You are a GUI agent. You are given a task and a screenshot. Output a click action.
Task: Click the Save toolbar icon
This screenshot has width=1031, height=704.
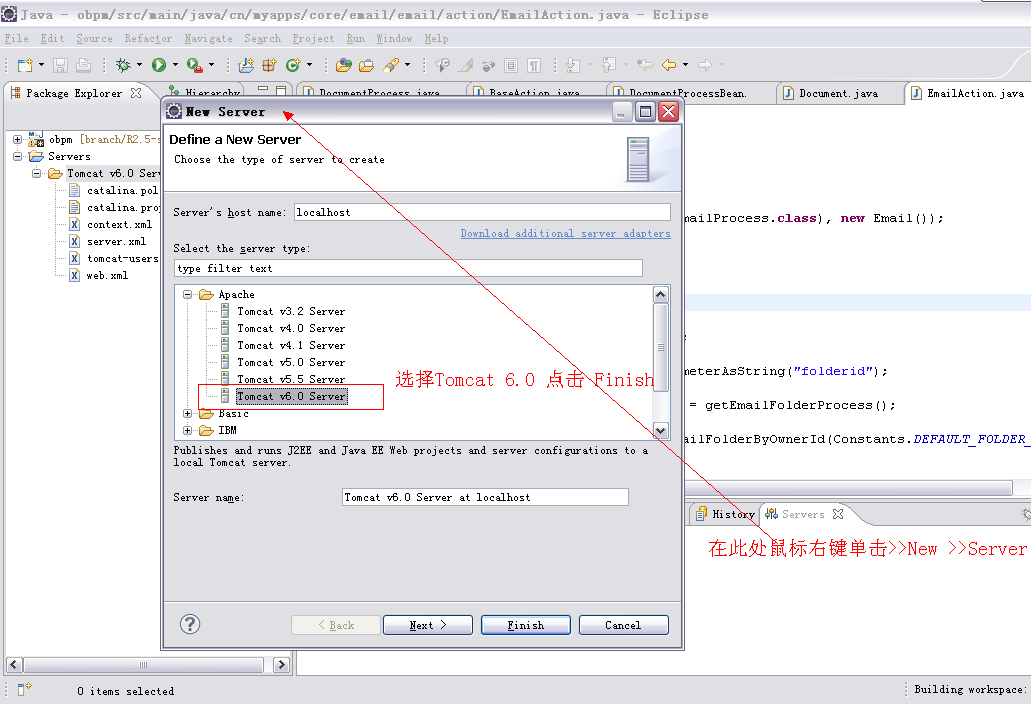pyautogui.click(x=60, y=65)
